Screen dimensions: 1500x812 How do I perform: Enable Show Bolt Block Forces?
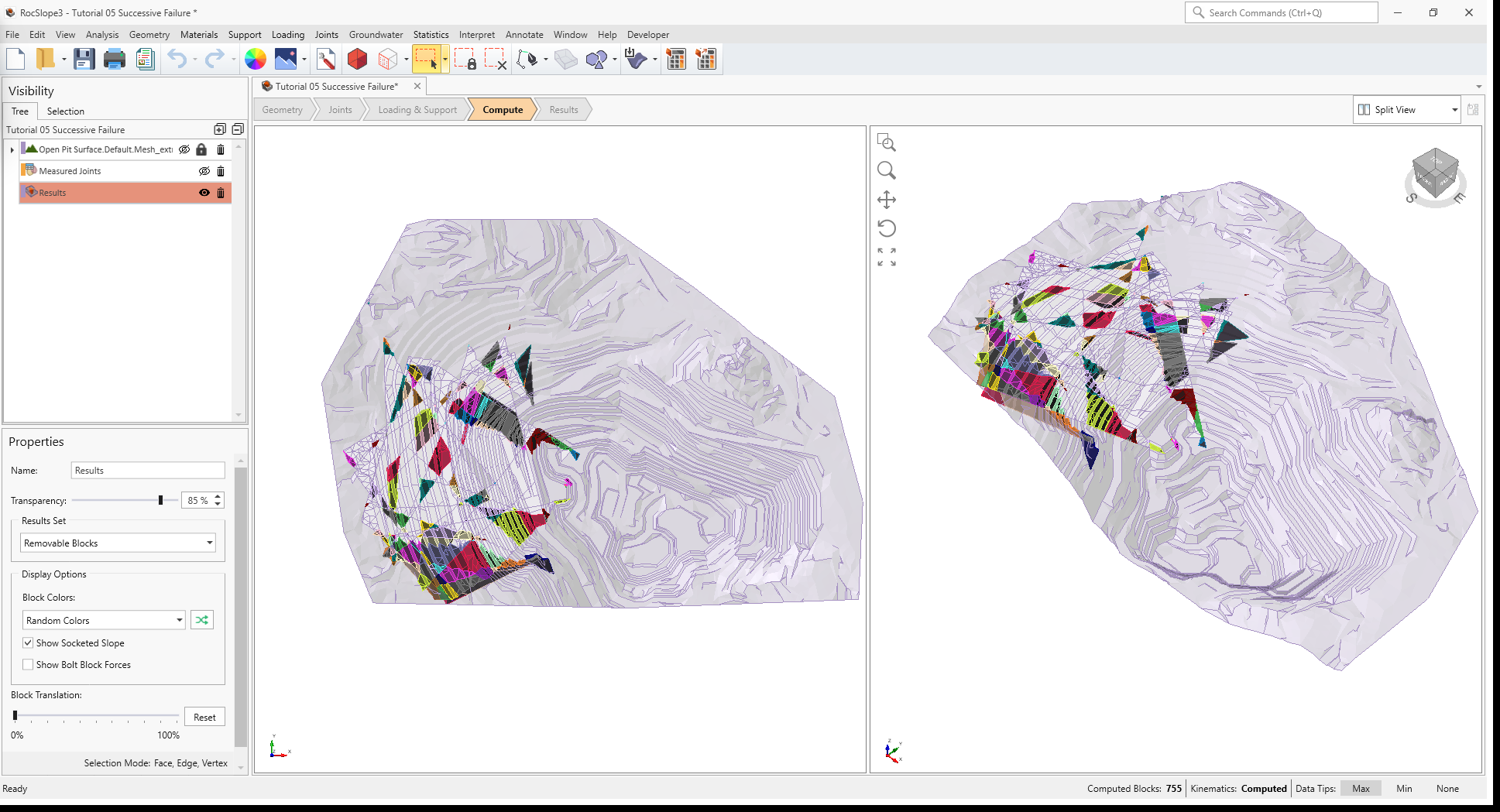click(28, 664)
